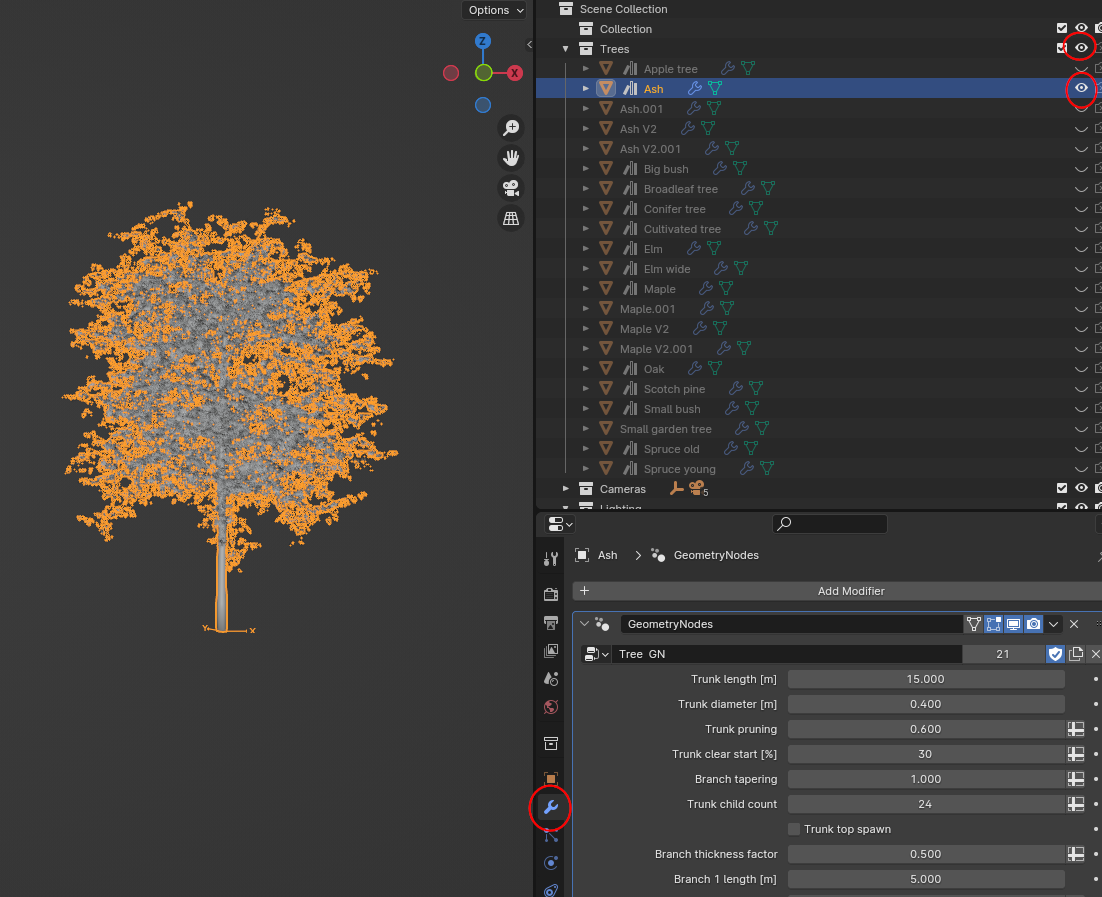Click the Trunk diameter value field

point(926,704)
